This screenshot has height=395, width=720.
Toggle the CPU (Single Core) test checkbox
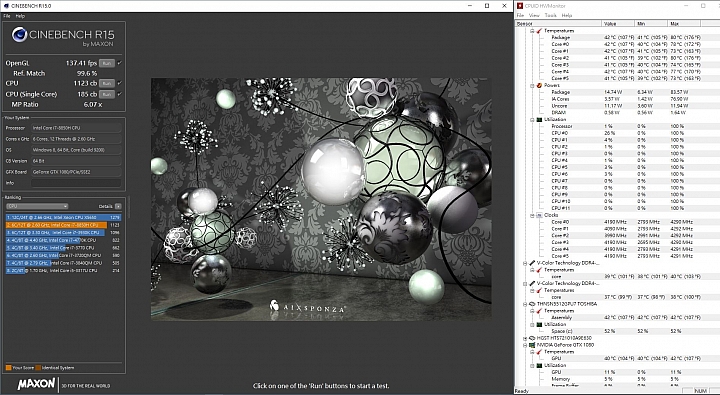pos(120,94)
